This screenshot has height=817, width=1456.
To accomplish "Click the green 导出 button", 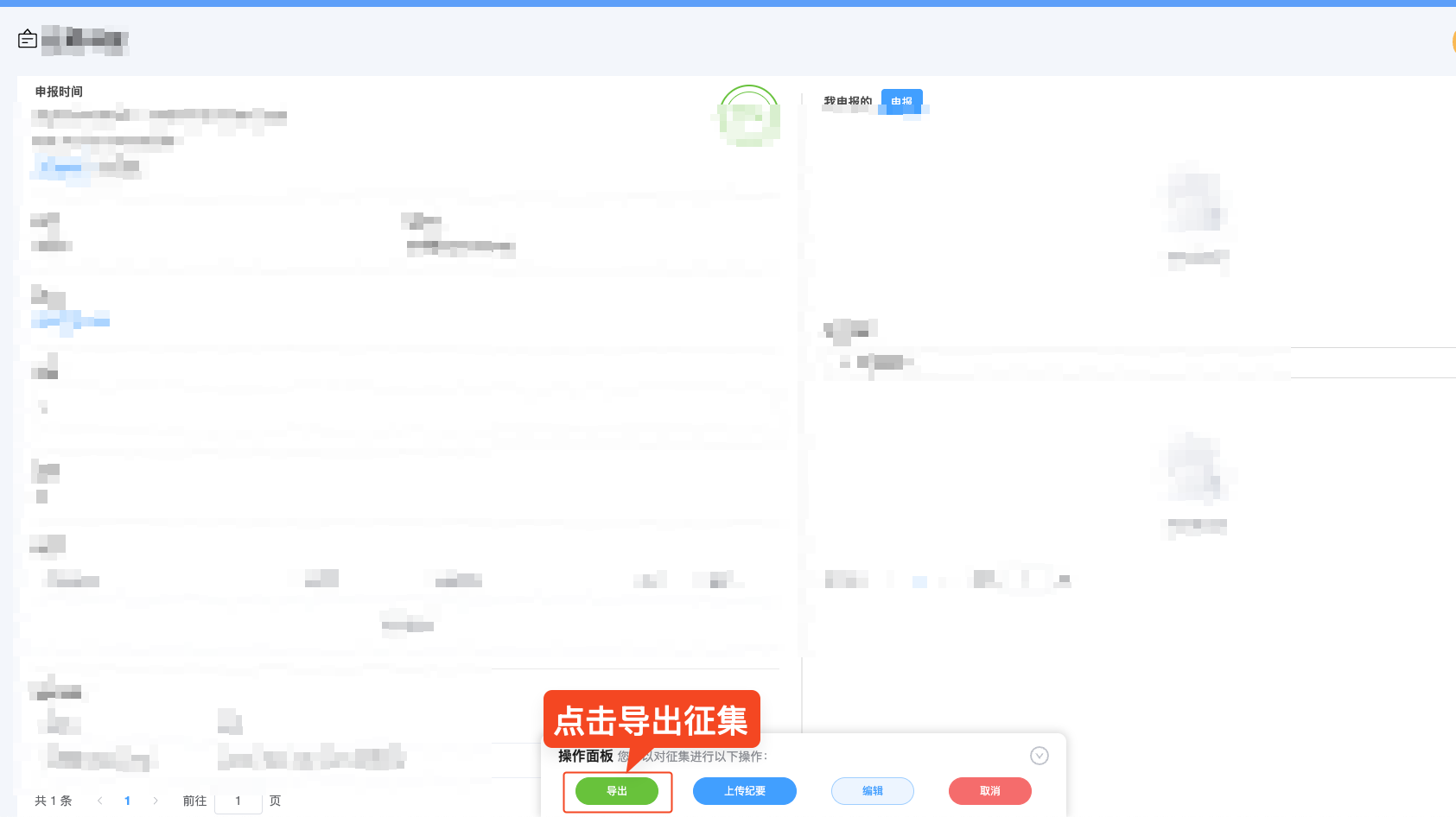I will click(617, 790).
